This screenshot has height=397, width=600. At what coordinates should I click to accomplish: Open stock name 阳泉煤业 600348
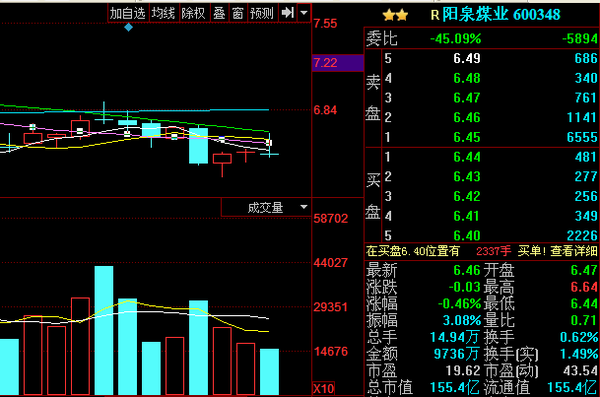click(501, 15)
